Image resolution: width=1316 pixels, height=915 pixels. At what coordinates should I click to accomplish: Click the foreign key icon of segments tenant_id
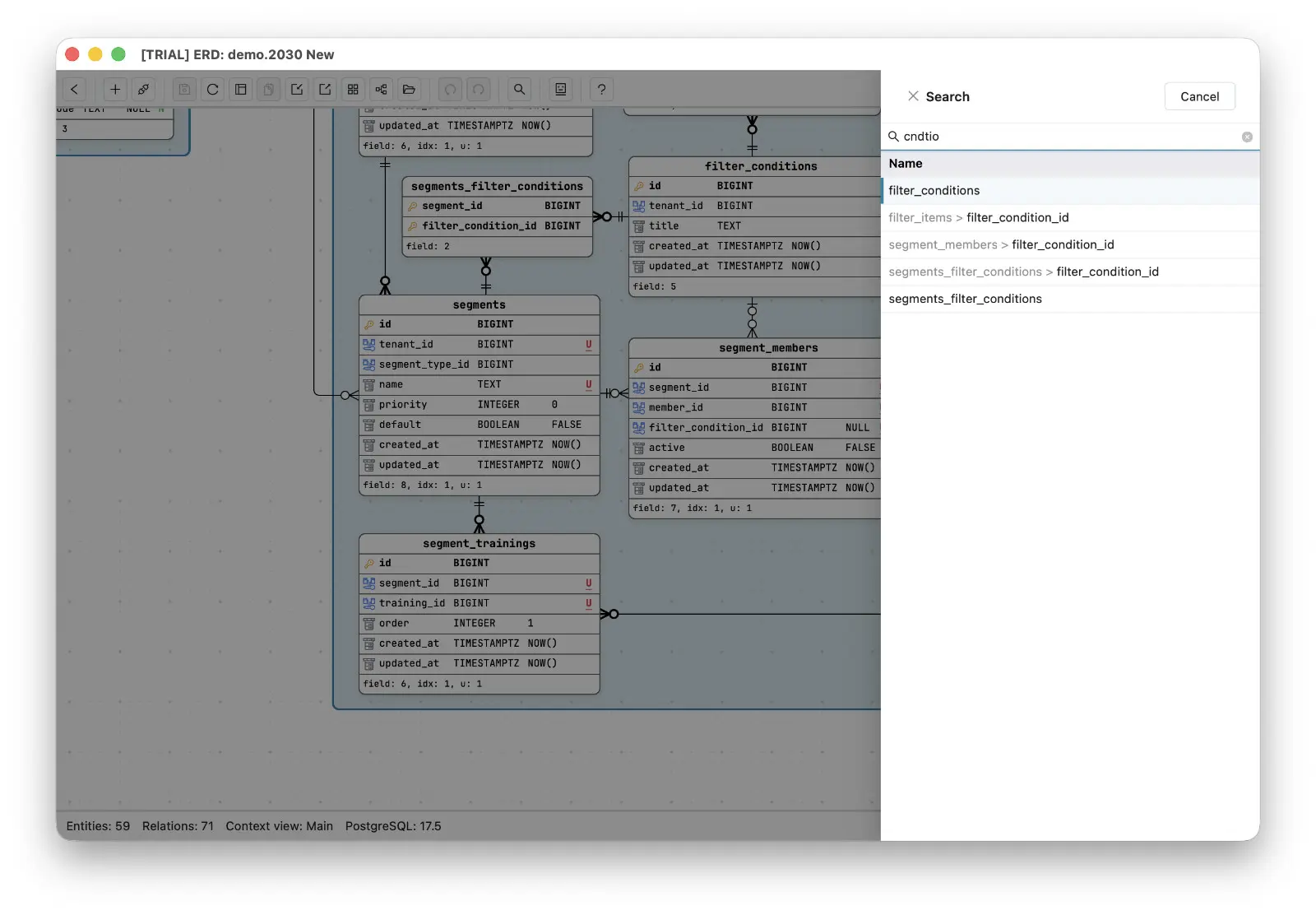pyautogui.click(x=369, y=345)
